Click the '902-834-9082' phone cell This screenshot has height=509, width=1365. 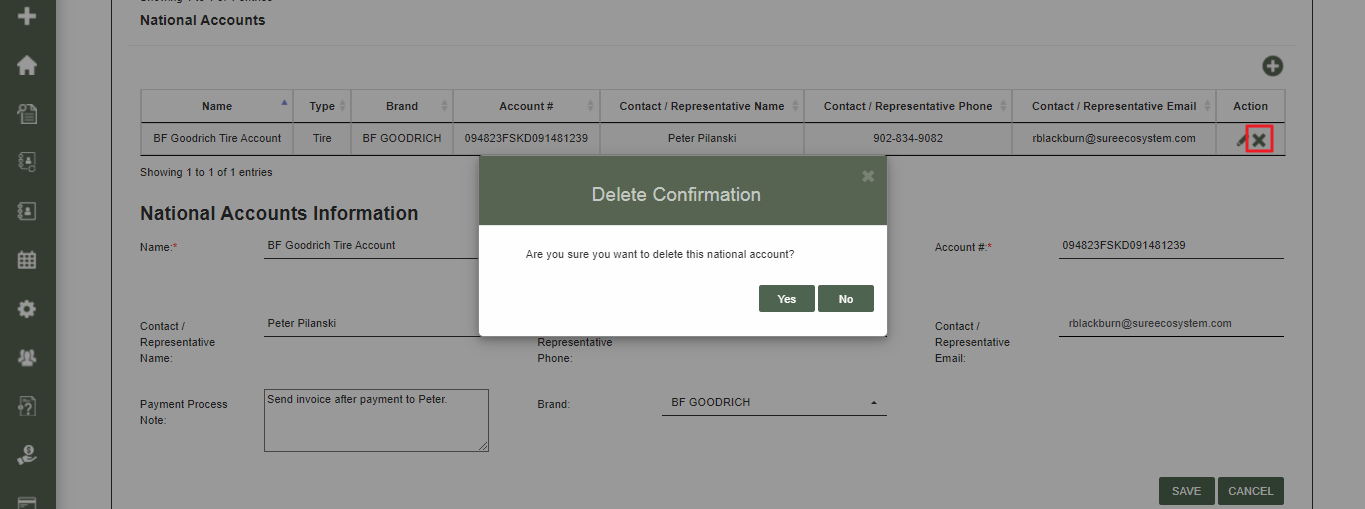coord(908,138)
